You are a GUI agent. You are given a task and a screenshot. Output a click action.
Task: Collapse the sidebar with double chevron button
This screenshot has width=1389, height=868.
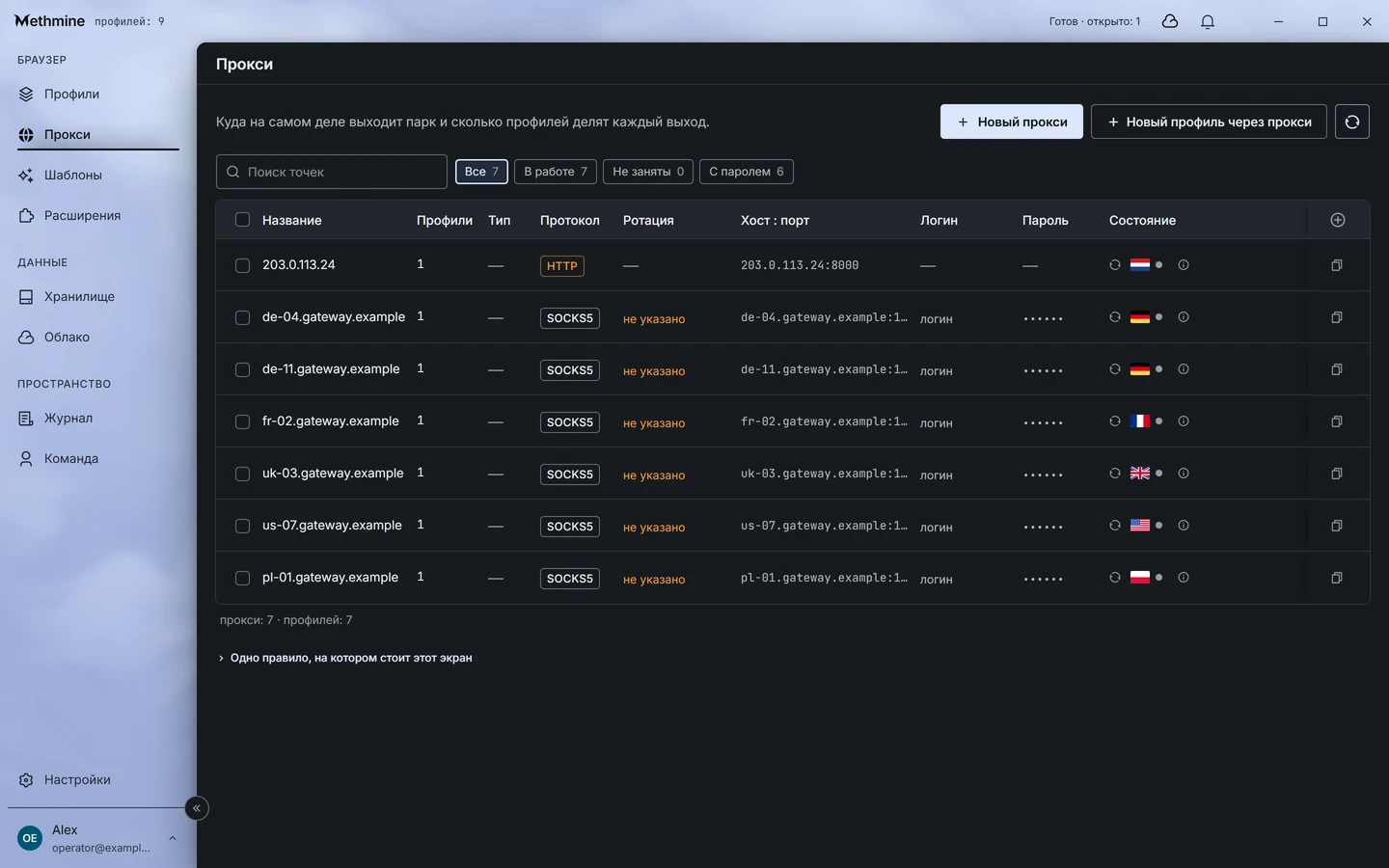[x=197, y=808]
